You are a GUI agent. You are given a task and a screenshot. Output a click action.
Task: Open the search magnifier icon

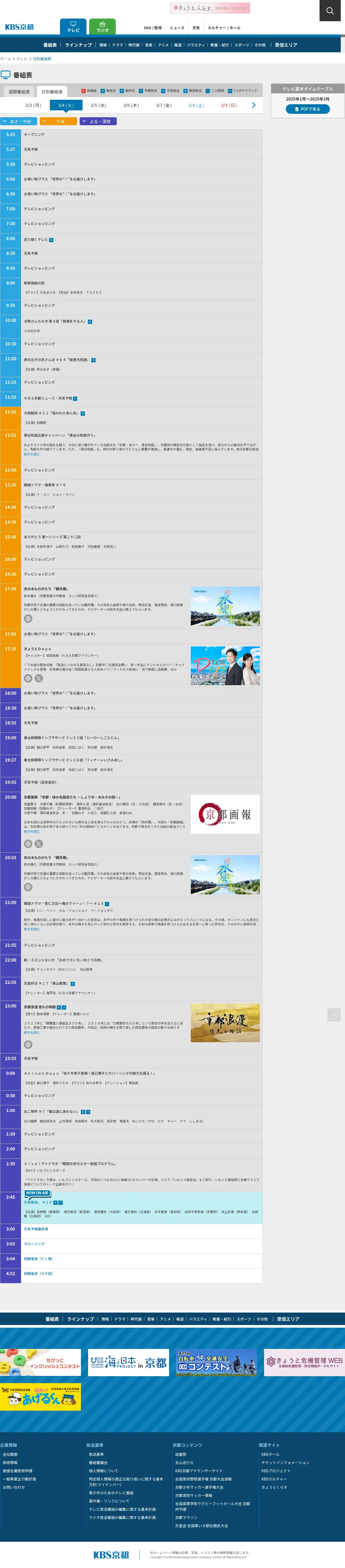(x=330, y=10)
